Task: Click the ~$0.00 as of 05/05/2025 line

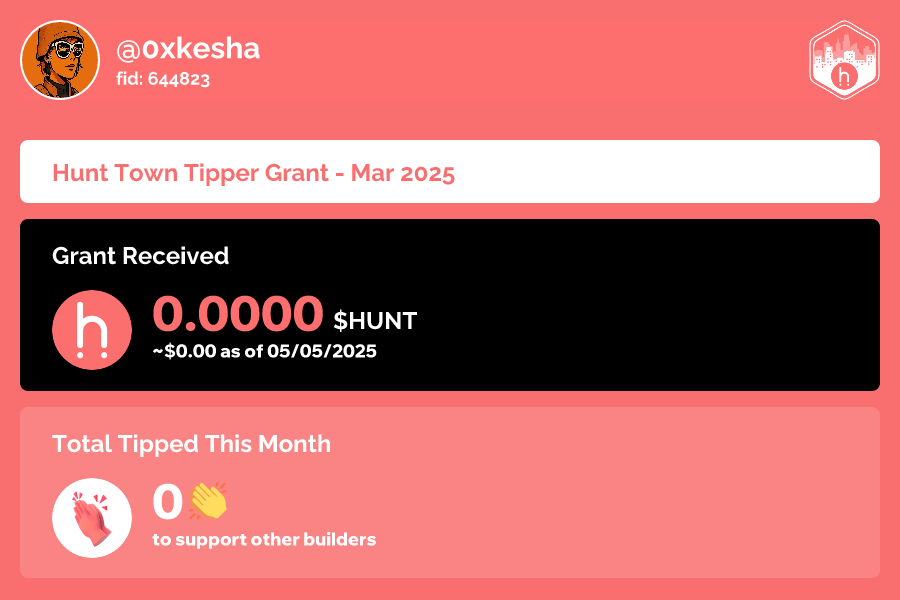Action: [265, 351]
